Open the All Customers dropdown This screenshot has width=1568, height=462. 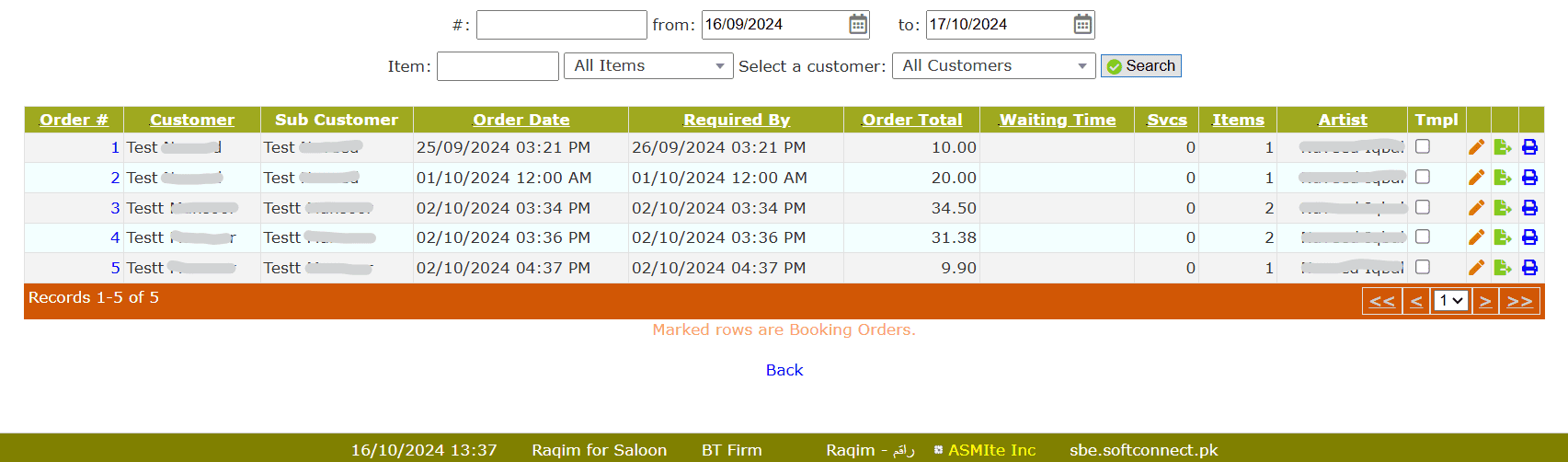click(x=993, y=66)
